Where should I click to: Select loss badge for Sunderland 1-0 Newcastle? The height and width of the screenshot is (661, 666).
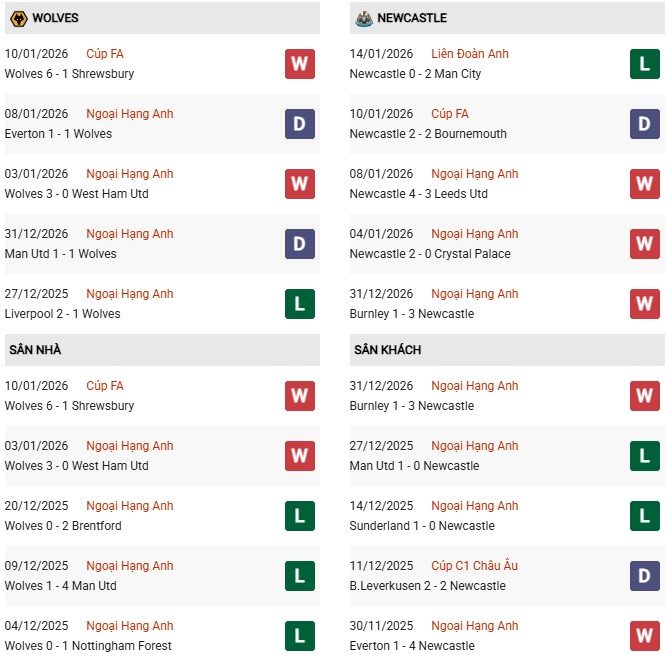pyautogui.click(x=644, y=516)
